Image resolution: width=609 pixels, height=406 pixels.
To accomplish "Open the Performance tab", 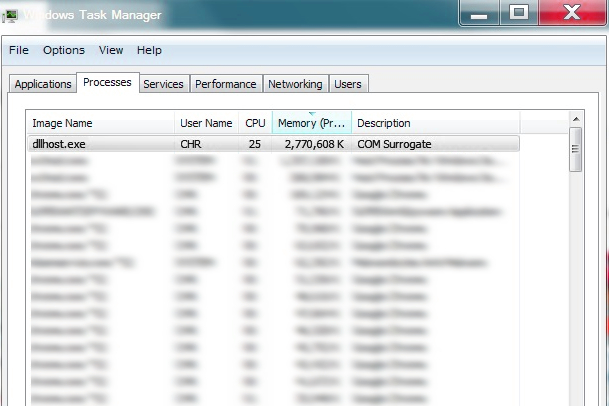I will pos(226,84).
